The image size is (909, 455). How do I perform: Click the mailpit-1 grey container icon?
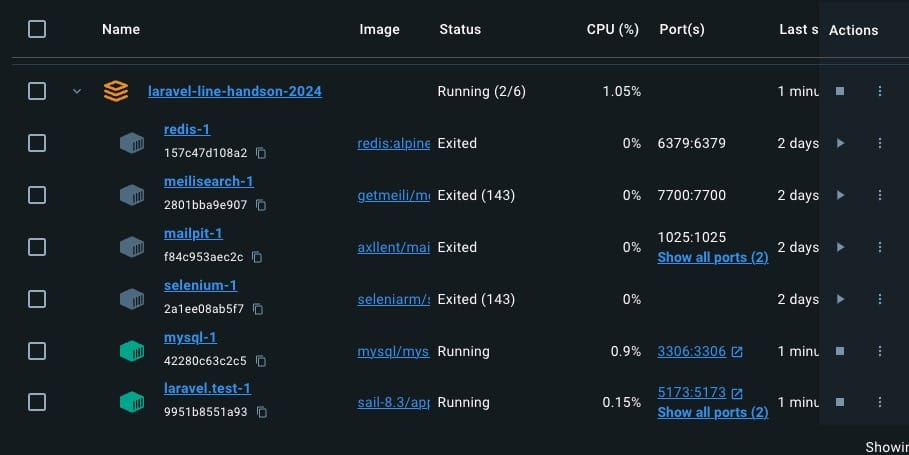coord(132,247)
